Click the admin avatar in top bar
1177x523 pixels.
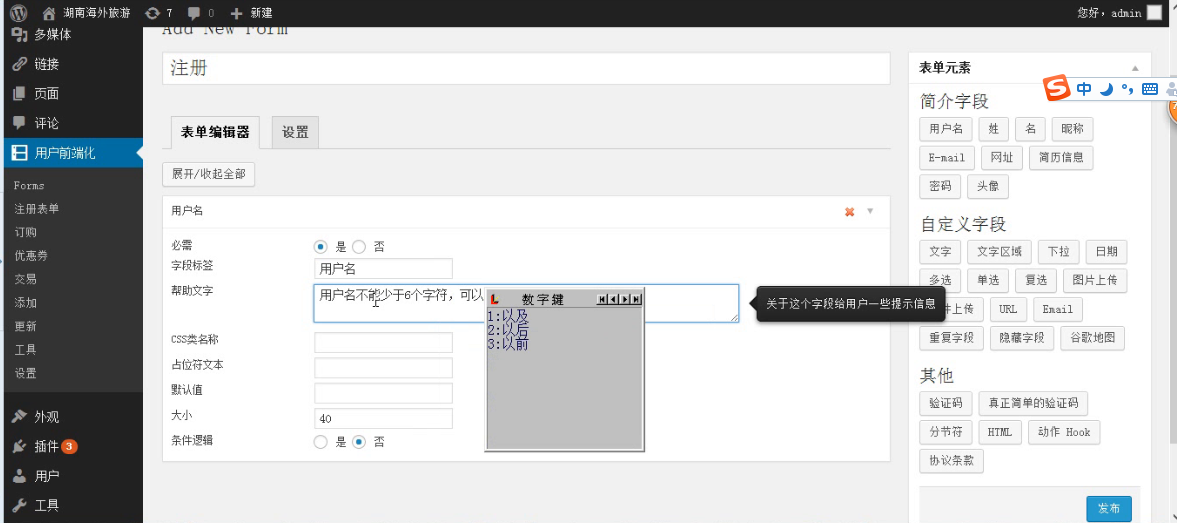[1154, 13]
